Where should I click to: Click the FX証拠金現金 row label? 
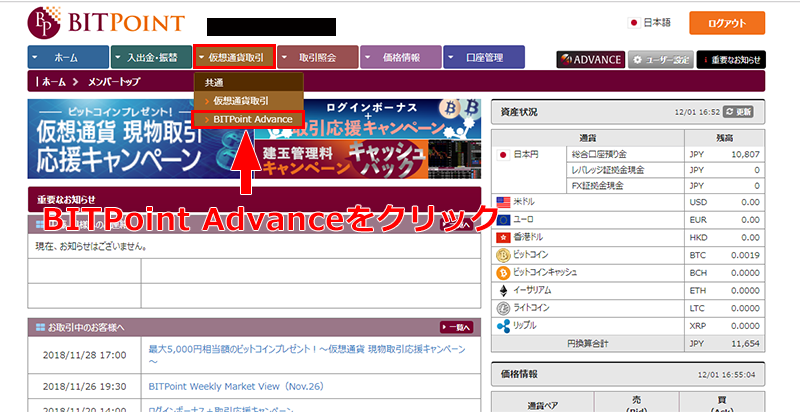(597, 186)
